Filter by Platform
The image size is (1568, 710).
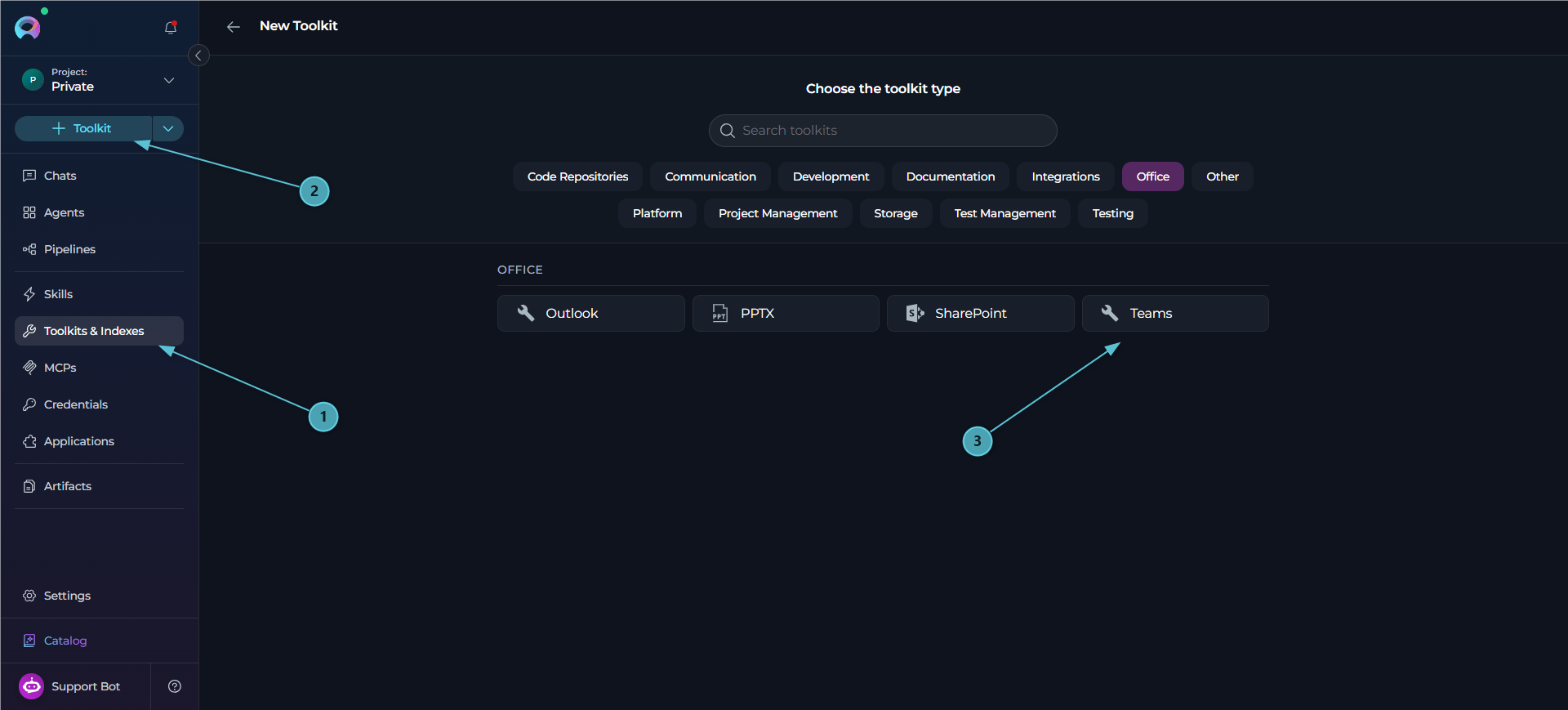coord(657,213)
